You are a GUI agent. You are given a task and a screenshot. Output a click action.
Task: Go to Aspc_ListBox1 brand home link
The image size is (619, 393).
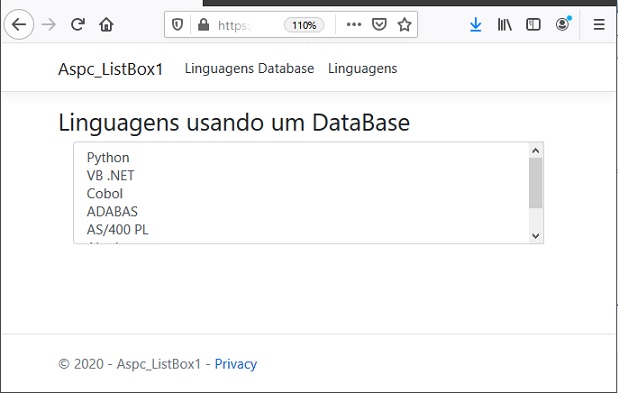111,69
